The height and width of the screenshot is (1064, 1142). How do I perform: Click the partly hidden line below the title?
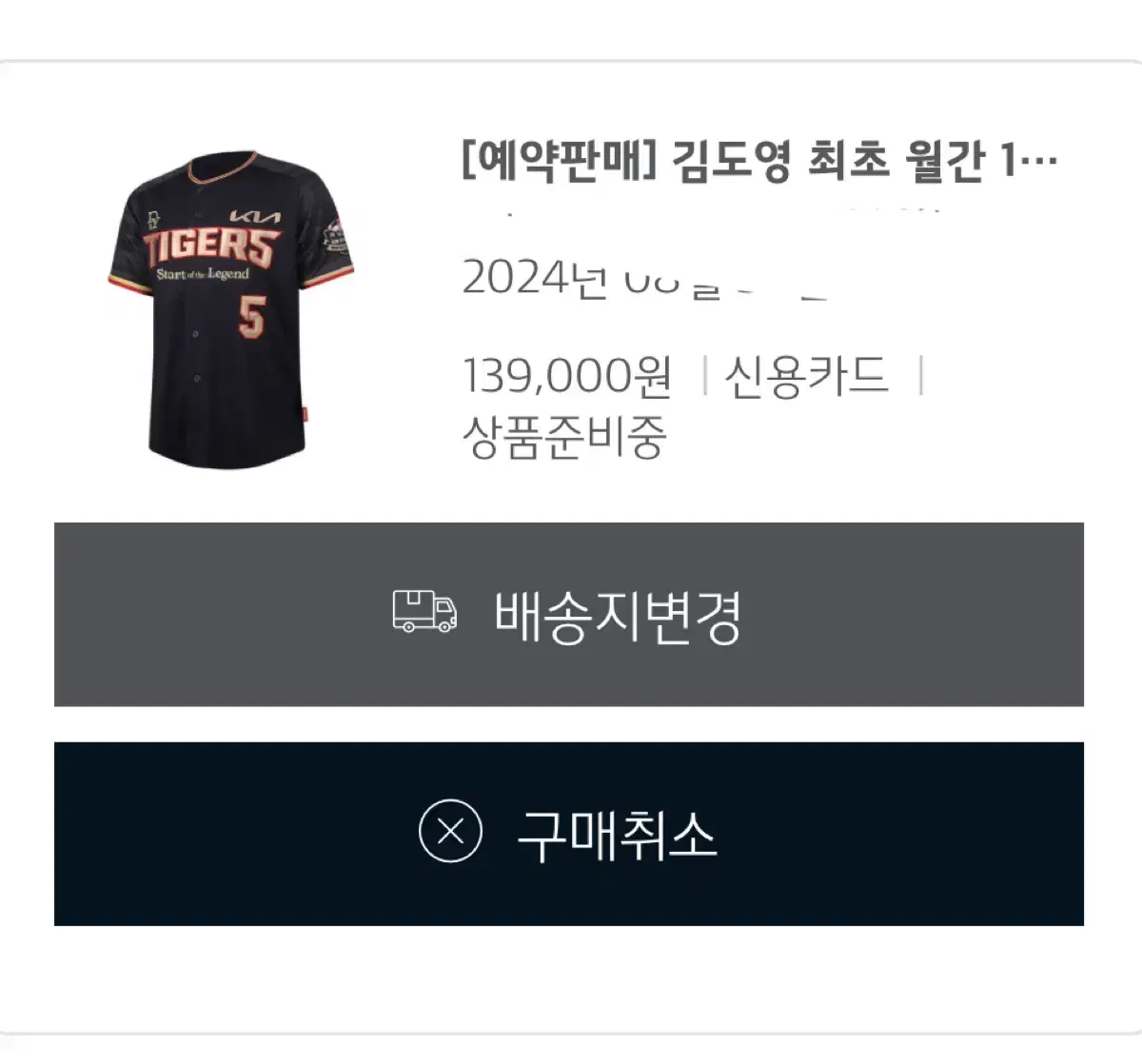pos(704,211)
